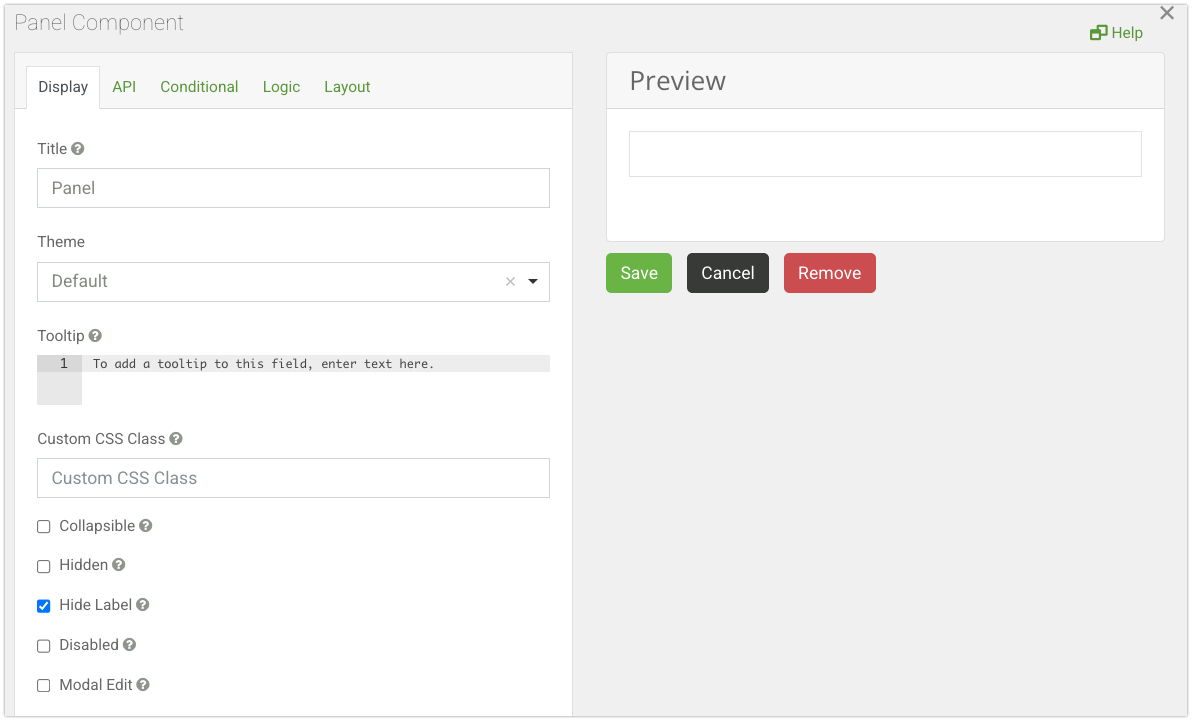Click the Tooltip help question mark icon
This screenshot has height=721, width=1192.
click(x=95, y=336)
